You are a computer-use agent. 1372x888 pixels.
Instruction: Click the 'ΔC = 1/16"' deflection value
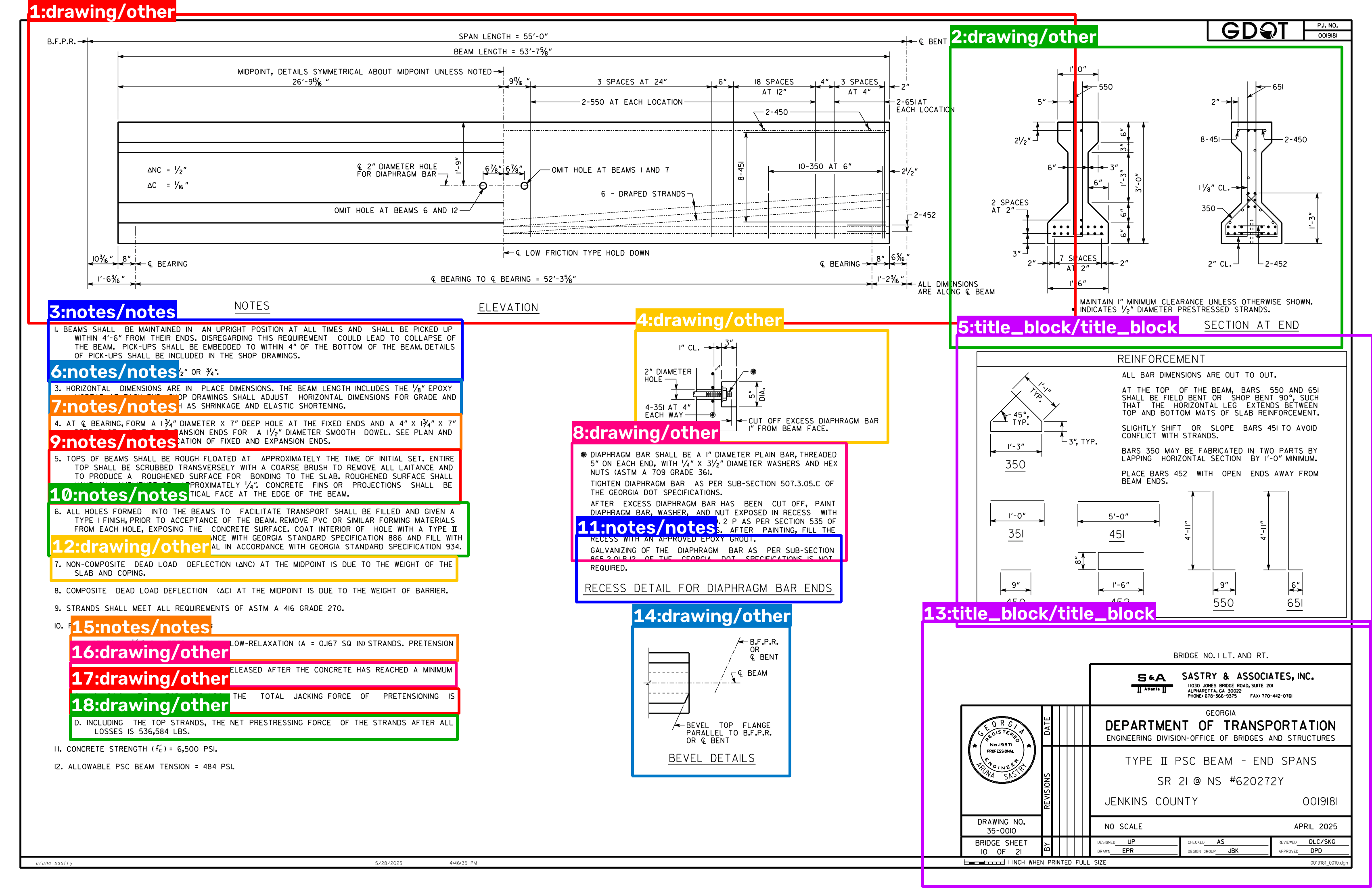point(167,185)
